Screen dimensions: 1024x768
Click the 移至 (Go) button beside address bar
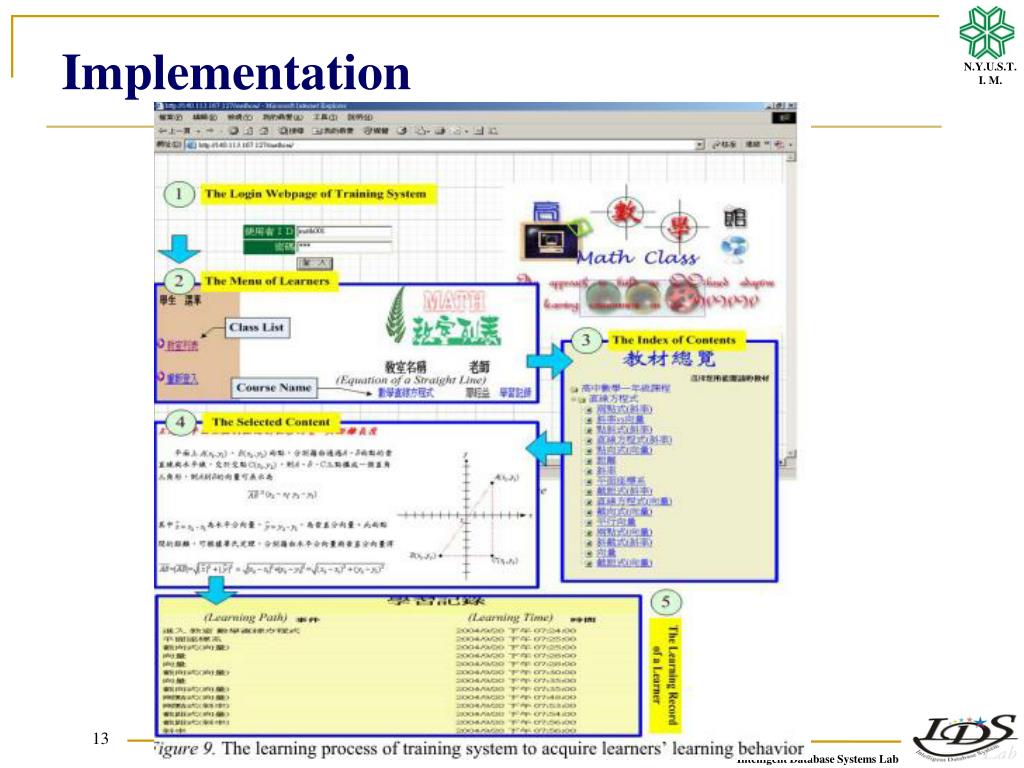[x=725, y=144]
